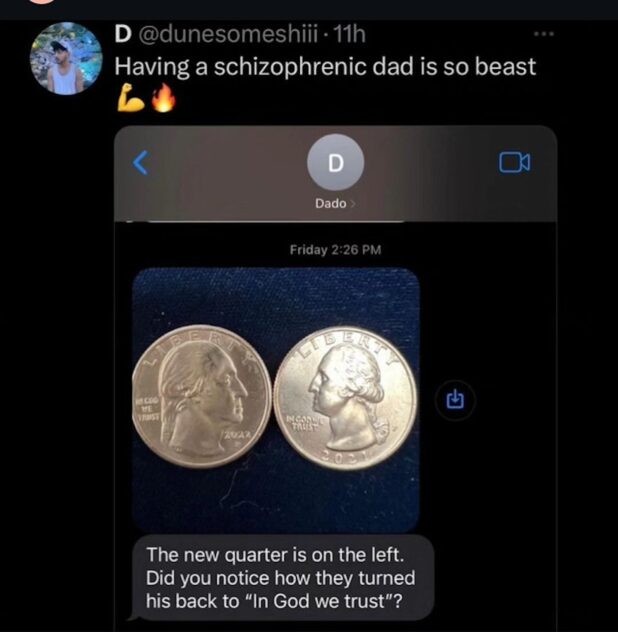Select the "The new quarter is on the left" message bubble
This screenshot has width=618, height=632.
(281, 578)
